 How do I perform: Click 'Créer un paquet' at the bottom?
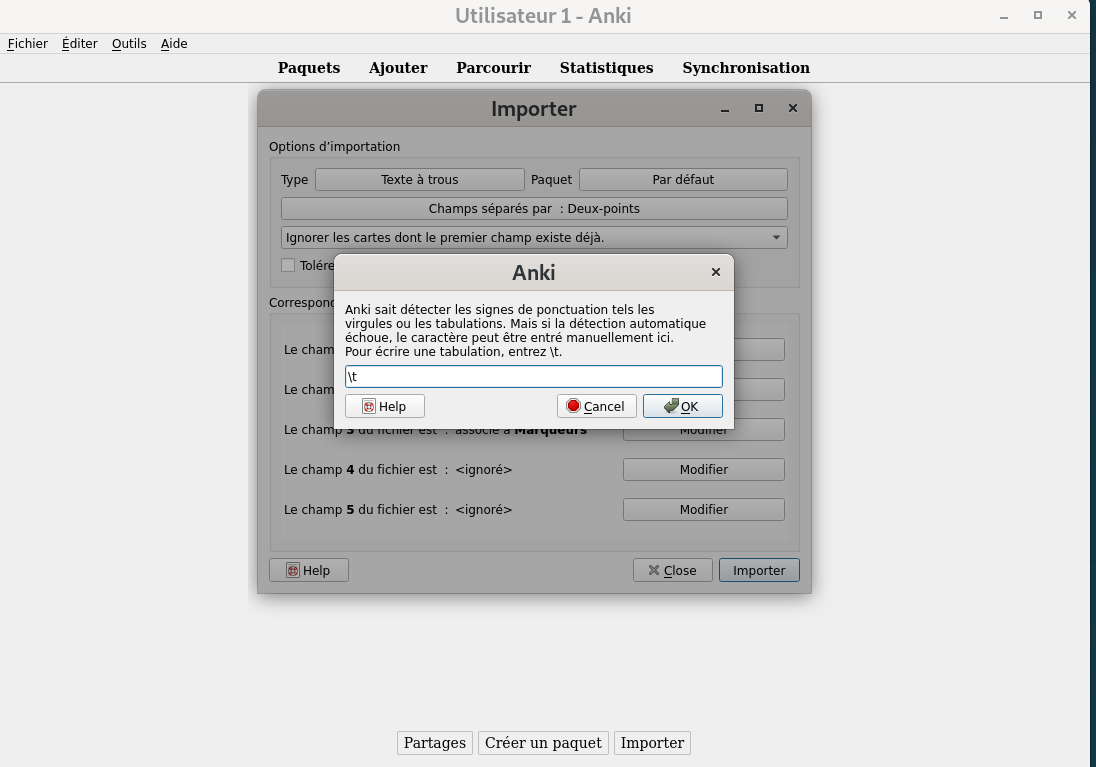pos(543,743)
